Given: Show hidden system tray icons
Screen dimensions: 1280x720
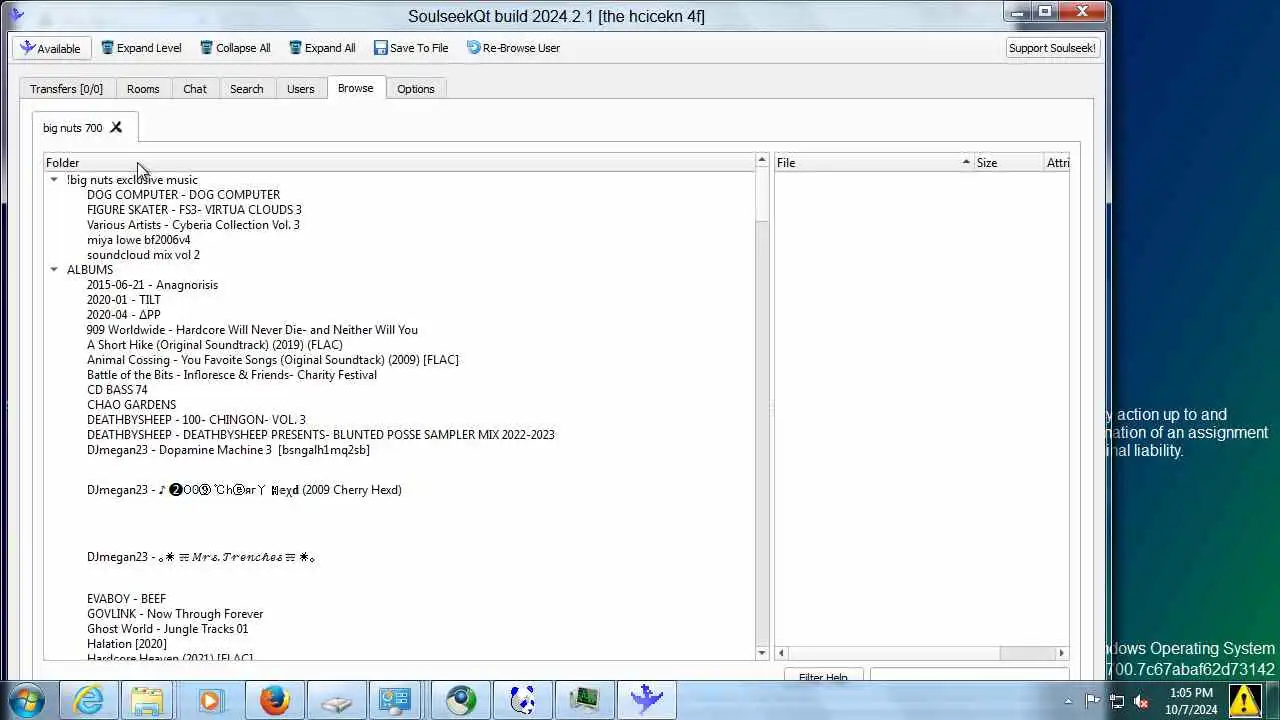Looking at the screenshot, I should 1068,701.
